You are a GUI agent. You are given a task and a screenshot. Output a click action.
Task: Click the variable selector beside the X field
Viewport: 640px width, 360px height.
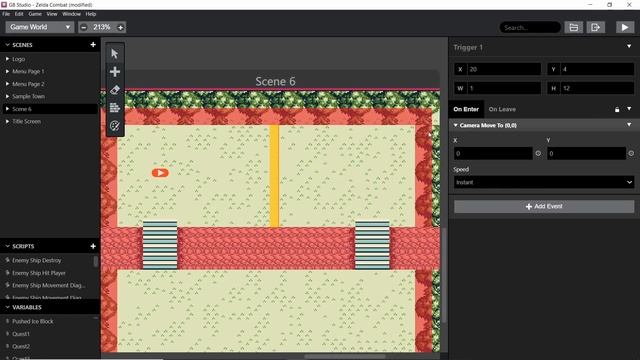[538, 153]
